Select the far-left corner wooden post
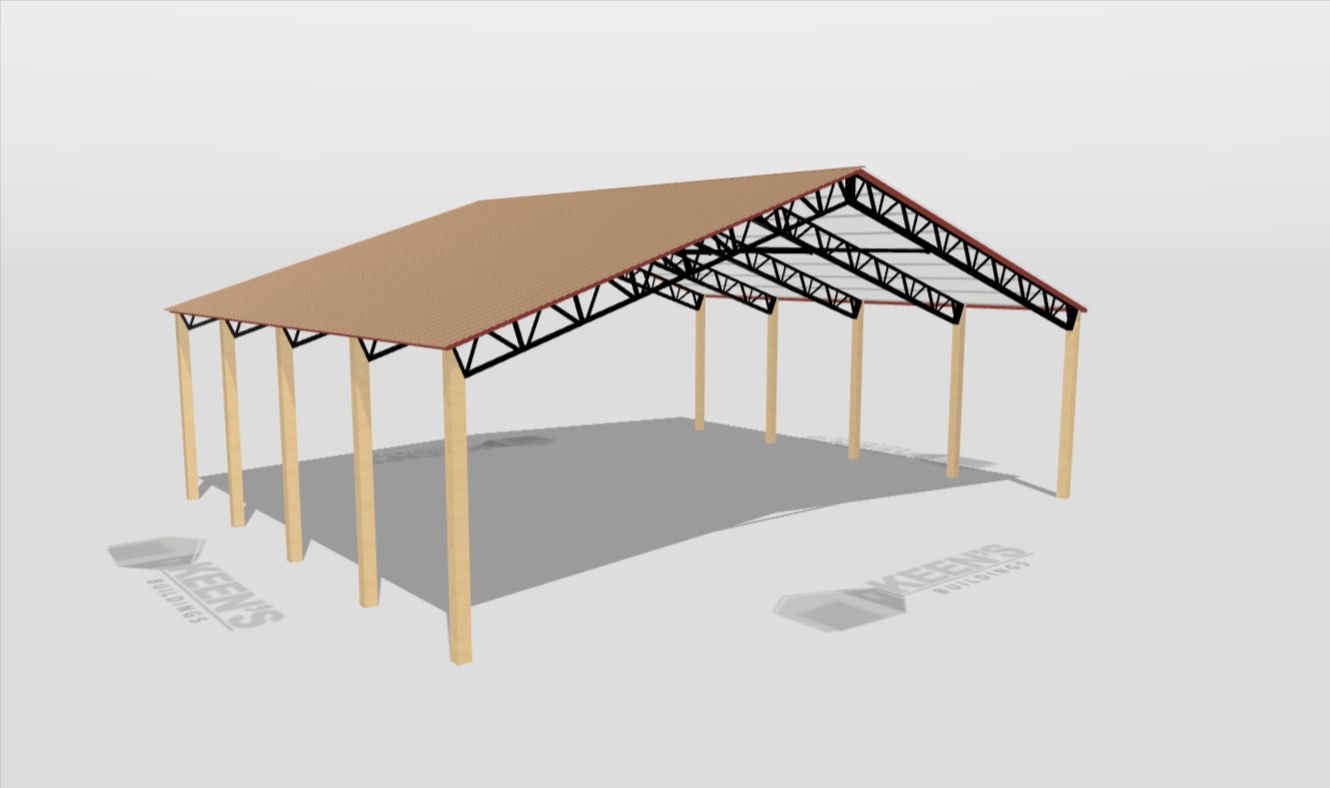1330x788 pixels. pos(186,410)
